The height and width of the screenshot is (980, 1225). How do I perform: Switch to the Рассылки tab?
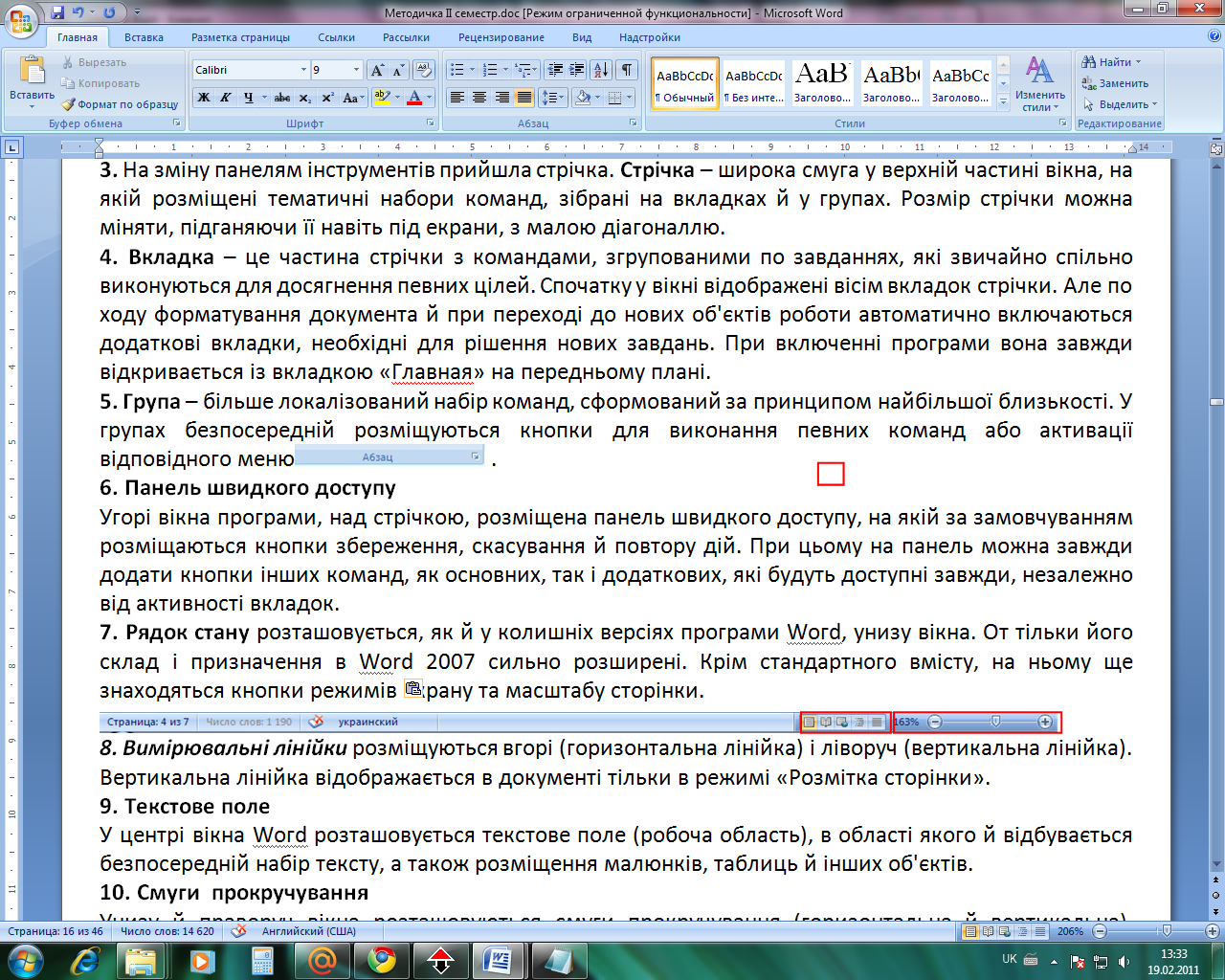[x=406, y=37]
